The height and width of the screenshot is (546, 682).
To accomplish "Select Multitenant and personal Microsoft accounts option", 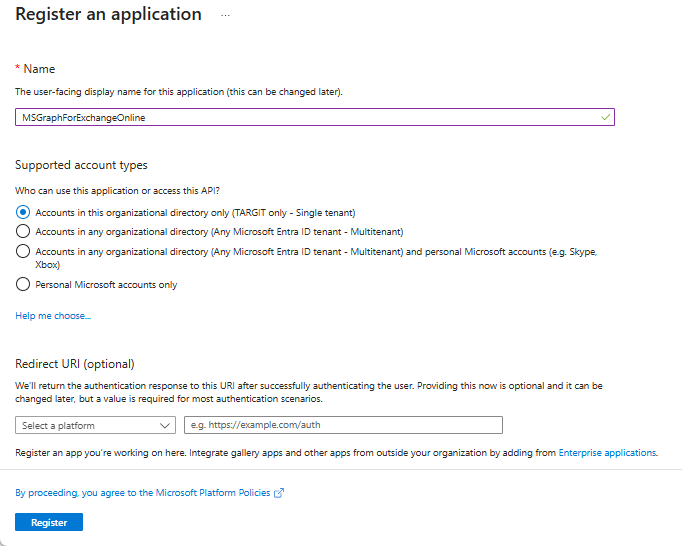I will (23, 251).
